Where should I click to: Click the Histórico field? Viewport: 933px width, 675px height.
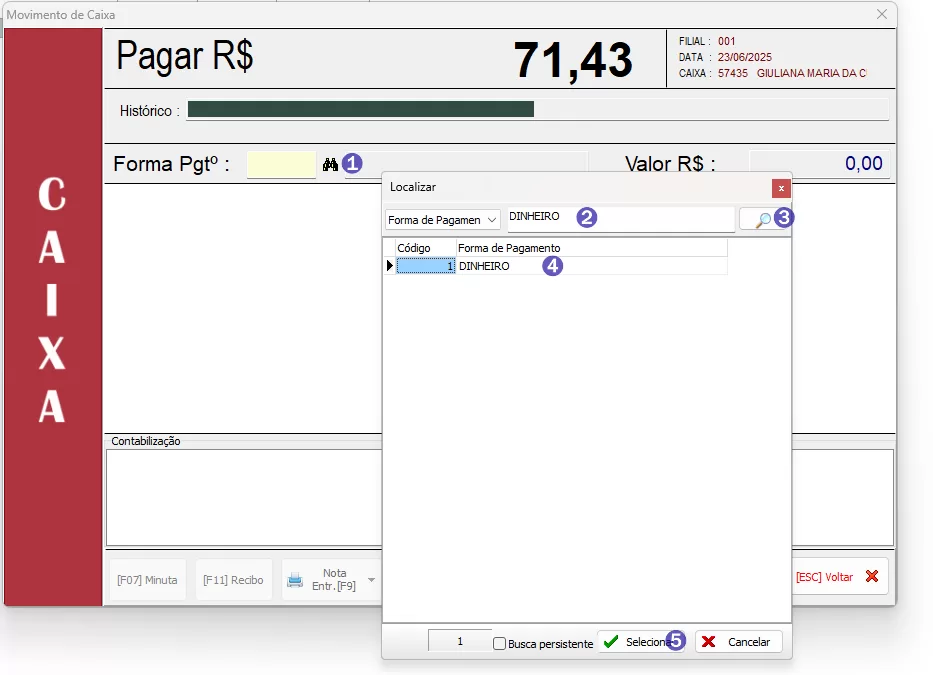(538, 110)
